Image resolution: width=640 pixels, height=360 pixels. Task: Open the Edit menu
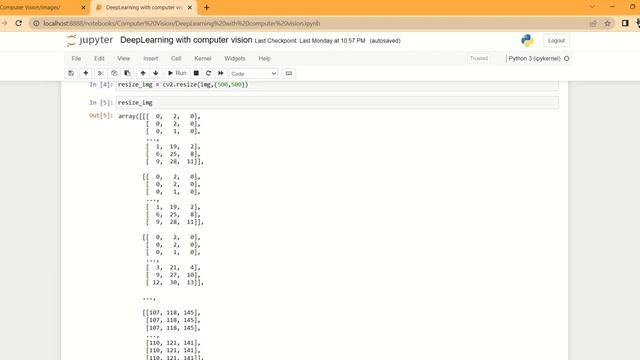tap(99, 58)
